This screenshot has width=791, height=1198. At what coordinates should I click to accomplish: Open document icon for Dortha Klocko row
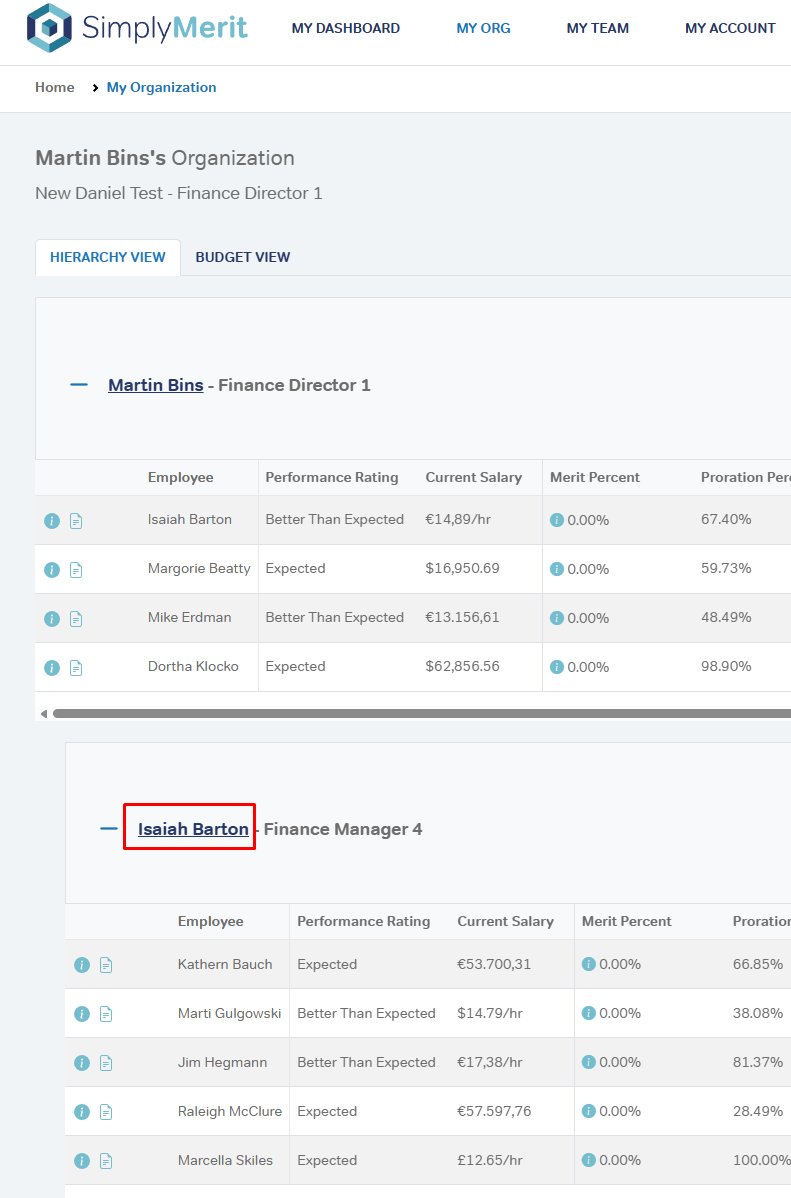click(76, 668)
